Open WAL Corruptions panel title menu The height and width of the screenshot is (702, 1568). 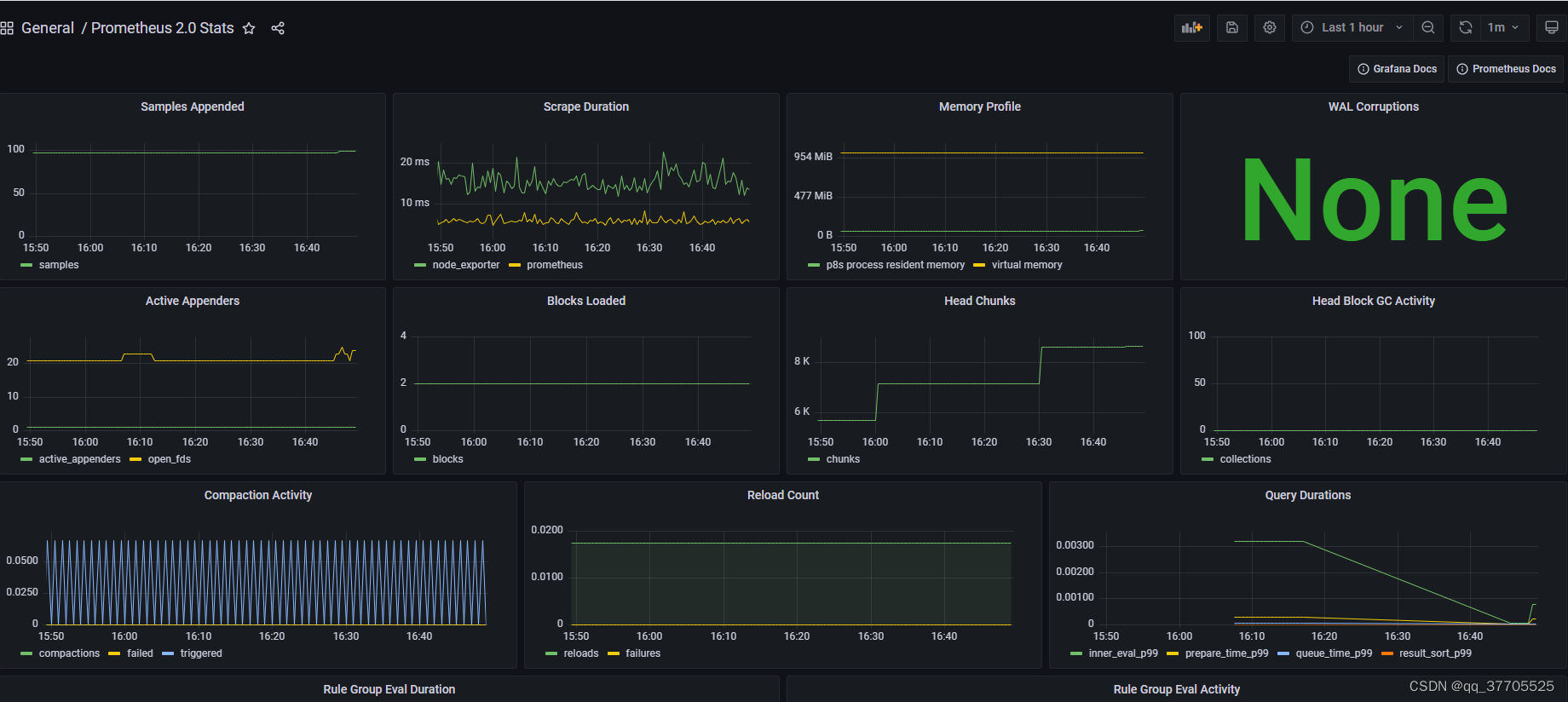[1374, 106]
